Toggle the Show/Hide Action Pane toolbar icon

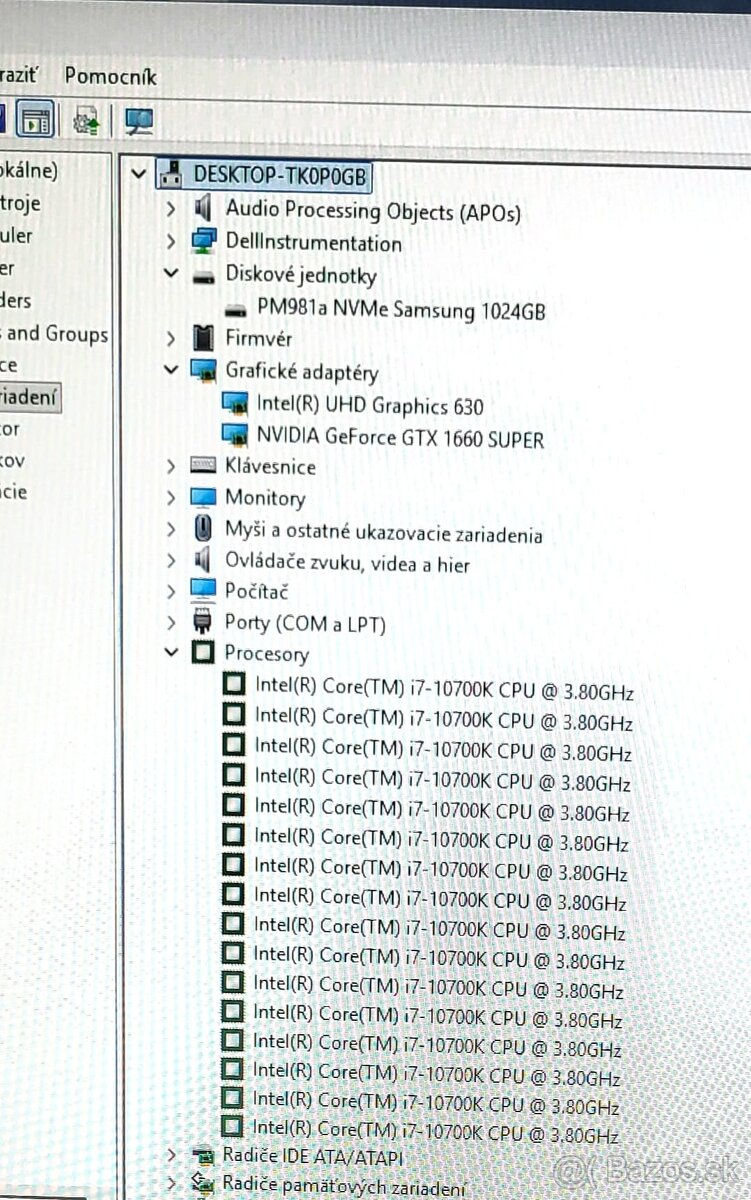click(x=36, y=121)
